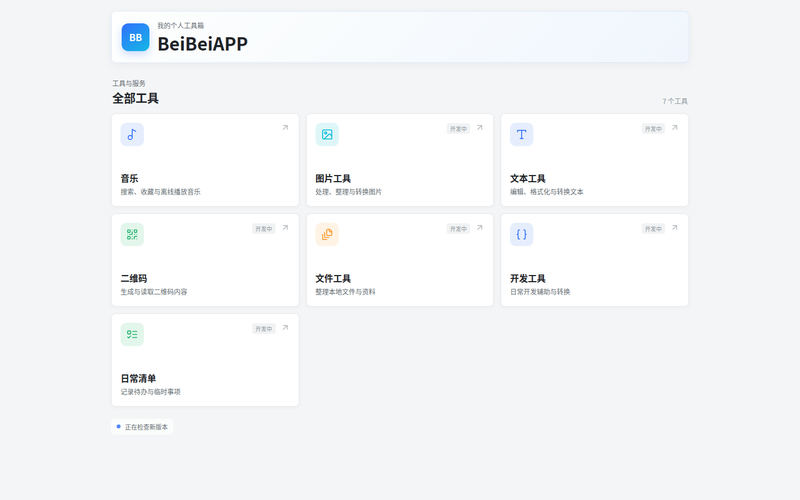Click the 开发中 badge on 图片工具
Image resolution: width=800 pixels, height=500 pixels.
pos(458,129)
